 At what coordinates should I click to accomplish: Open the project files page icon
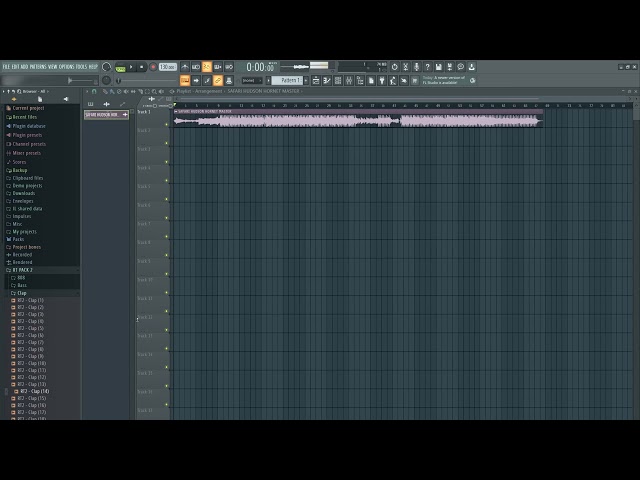pyautogui.click(x=371, y=80)
